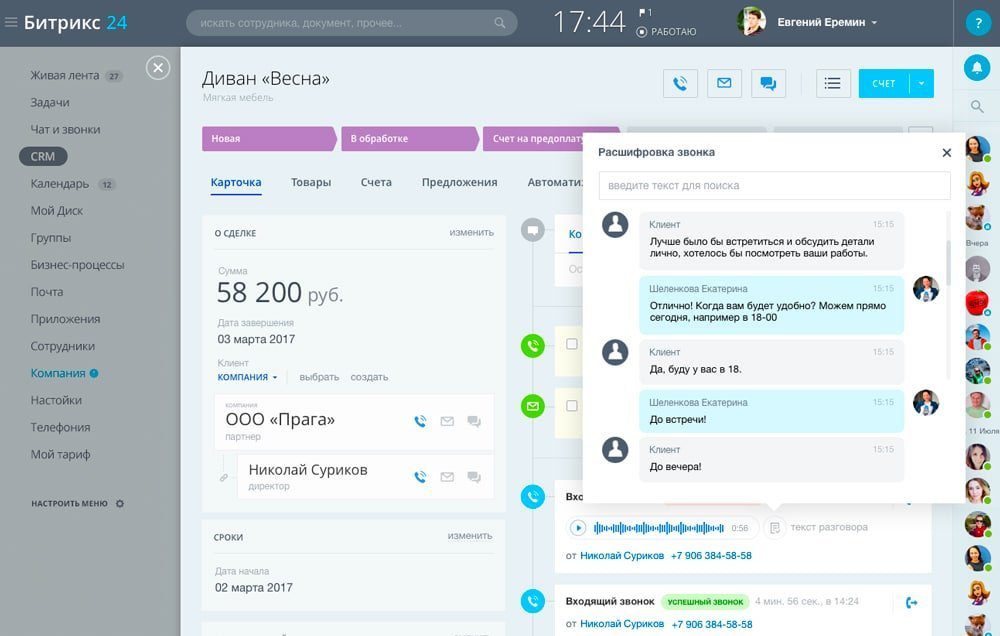Image resolution: width=1000 pixels, height=636 pixels.
Task: Open chat via speech bubble header icon
Action: (768, 84)
